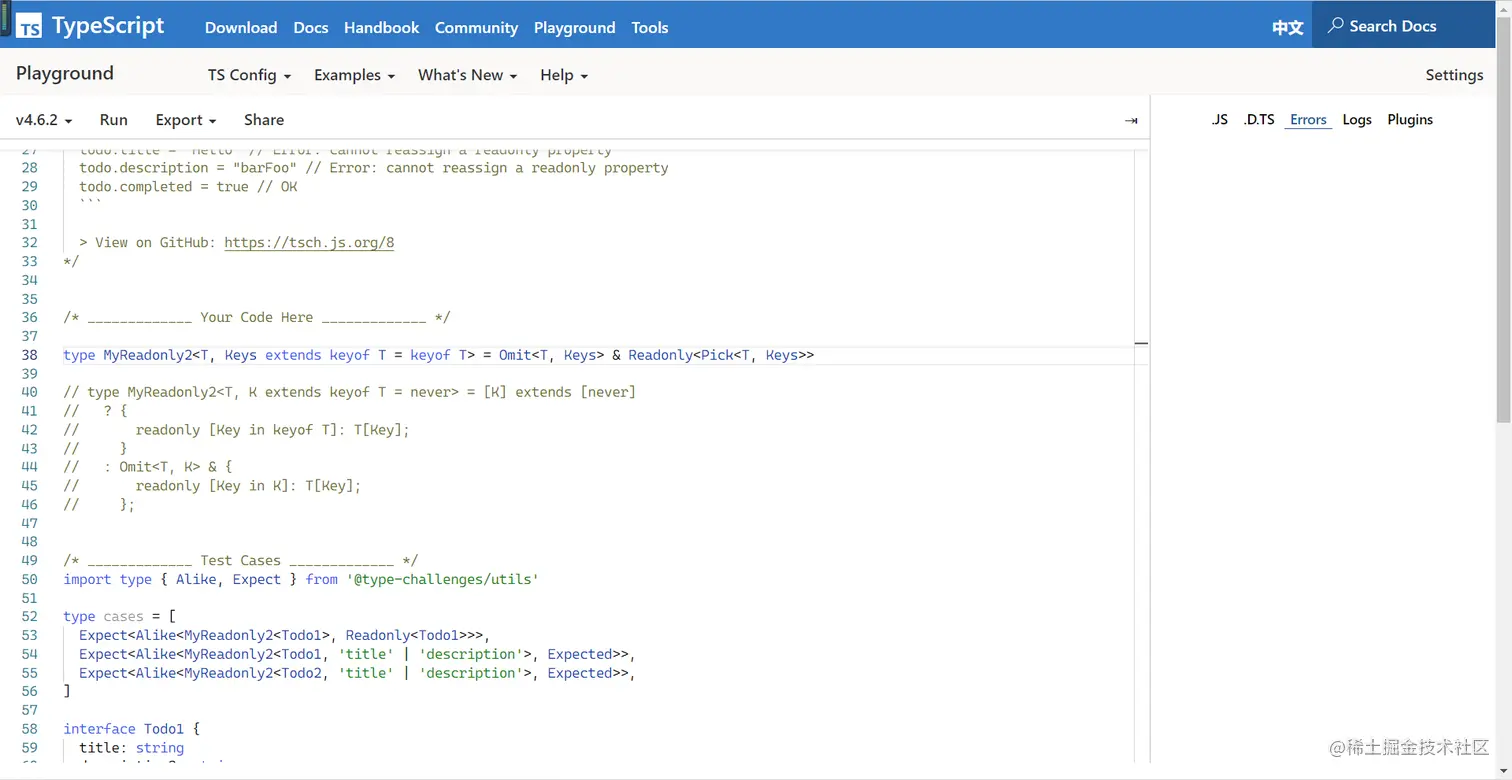Open the Export dropdown
Screen dimensions: 1512x780
pyautogui.click(x=186, y=120)
